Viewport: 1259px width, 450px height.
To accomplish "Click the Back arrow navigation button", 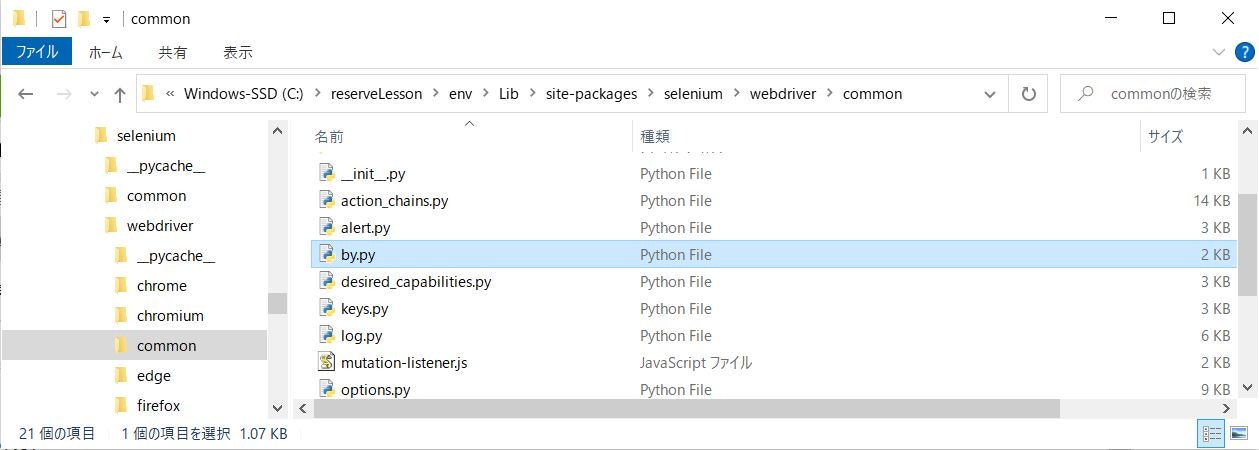I will [27, 94].
